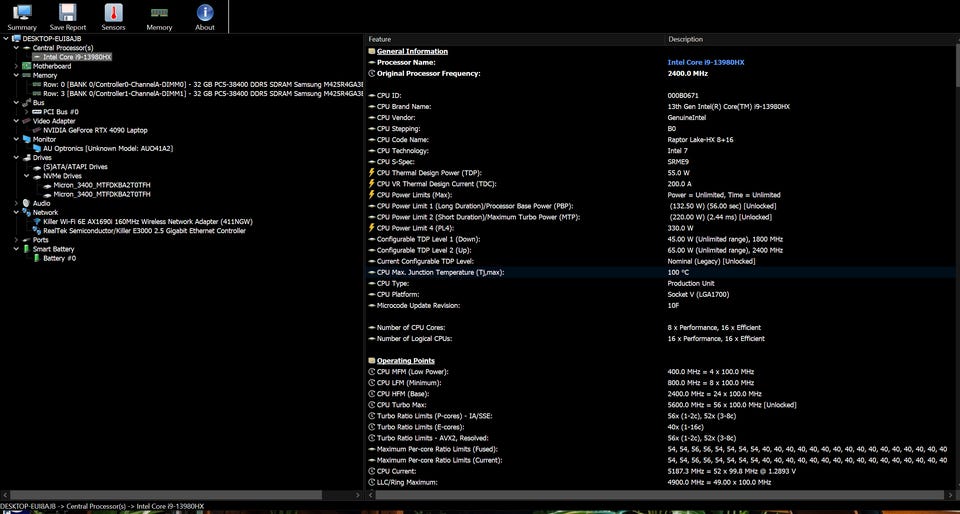Screen dimensions: 960x514
Task: Collapse the Drives branch
Action: [x=16, y=157]
